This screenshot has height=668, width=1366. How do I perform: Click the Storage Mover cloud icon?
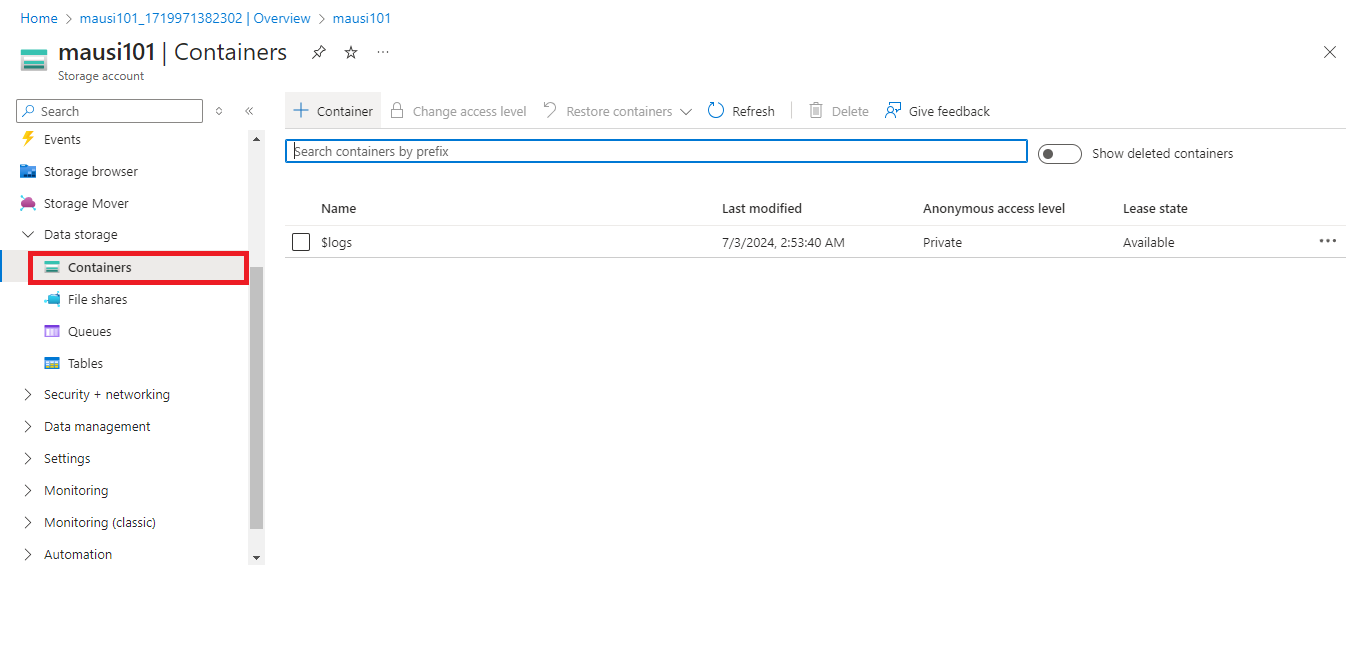(28, 203)
